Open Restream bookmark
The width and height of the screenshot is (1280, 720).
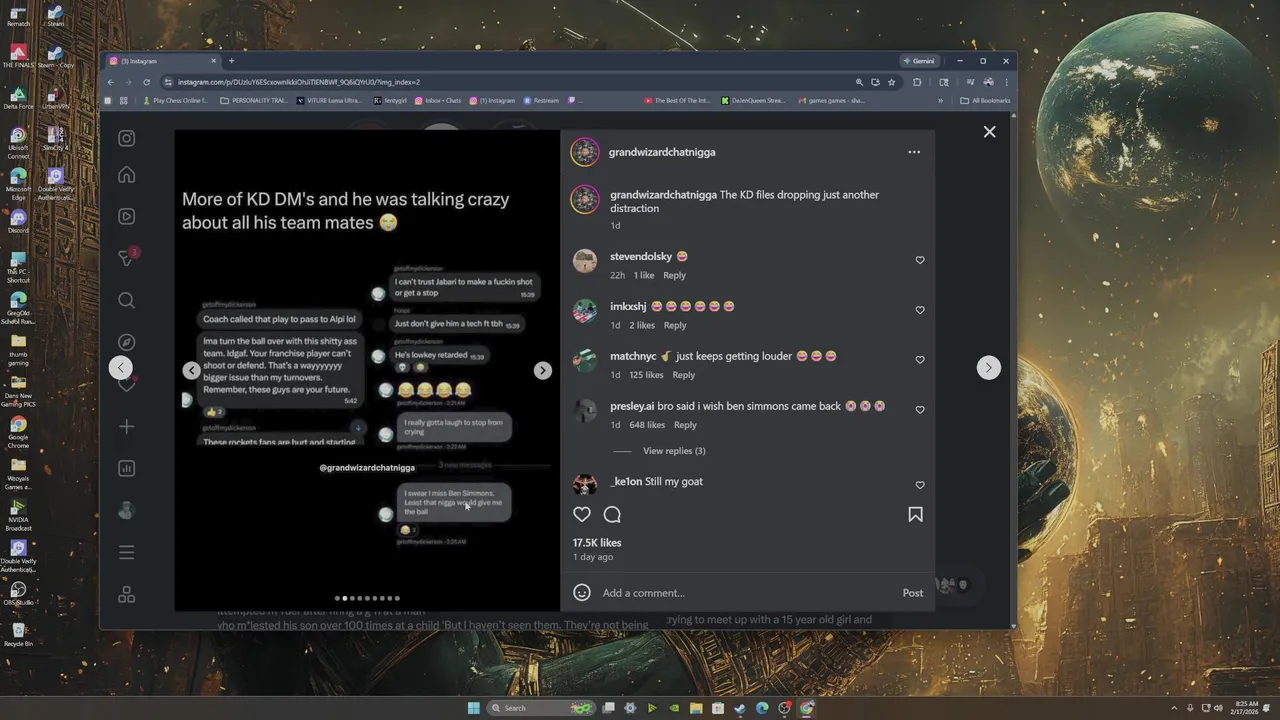[541, 100]
